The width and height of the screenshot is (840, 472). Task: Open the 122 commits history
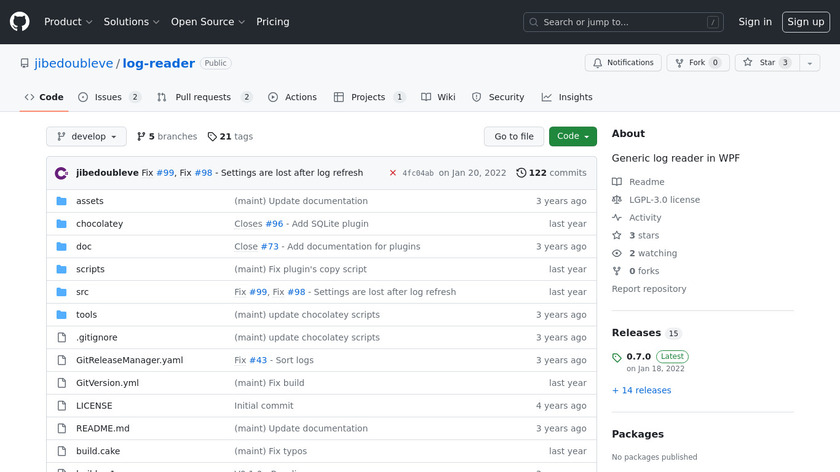click(x=551, y=173)
